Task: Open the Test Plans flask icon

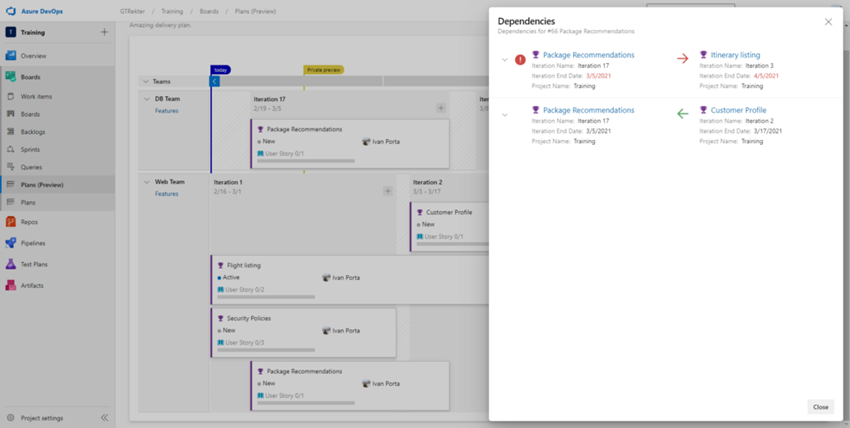Action: (x=10, y=264)
